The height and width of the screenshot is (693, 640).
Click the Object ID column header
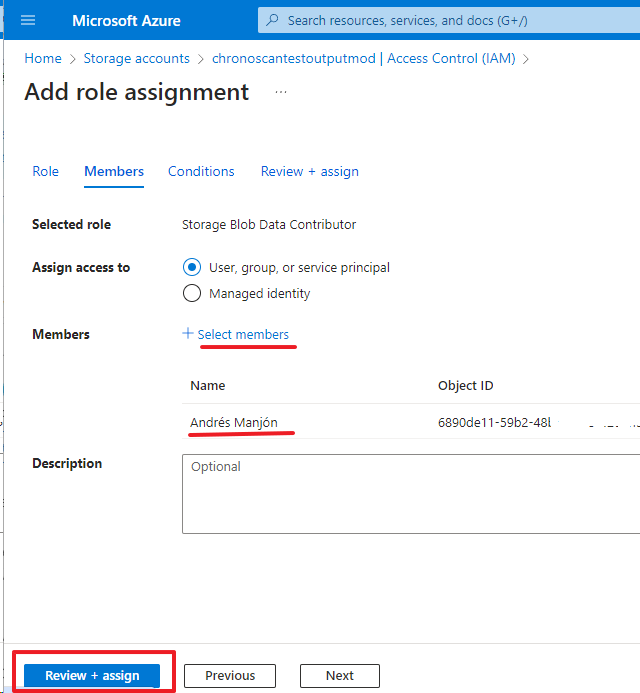[x=465, y=386]
